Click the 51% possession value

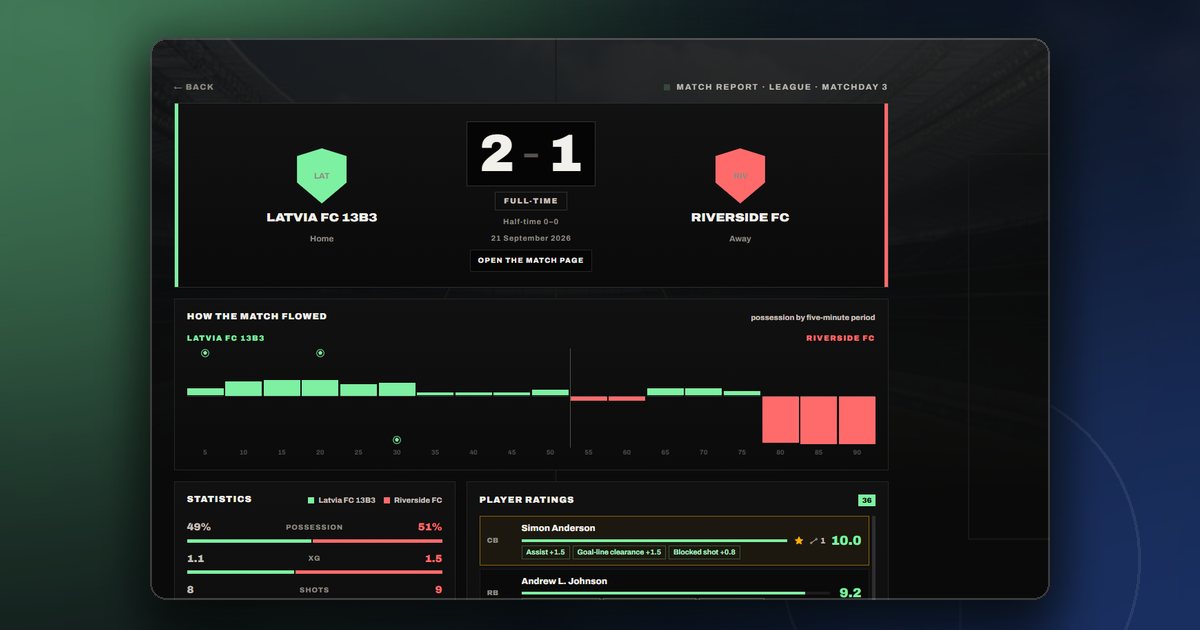click(430, 527)
